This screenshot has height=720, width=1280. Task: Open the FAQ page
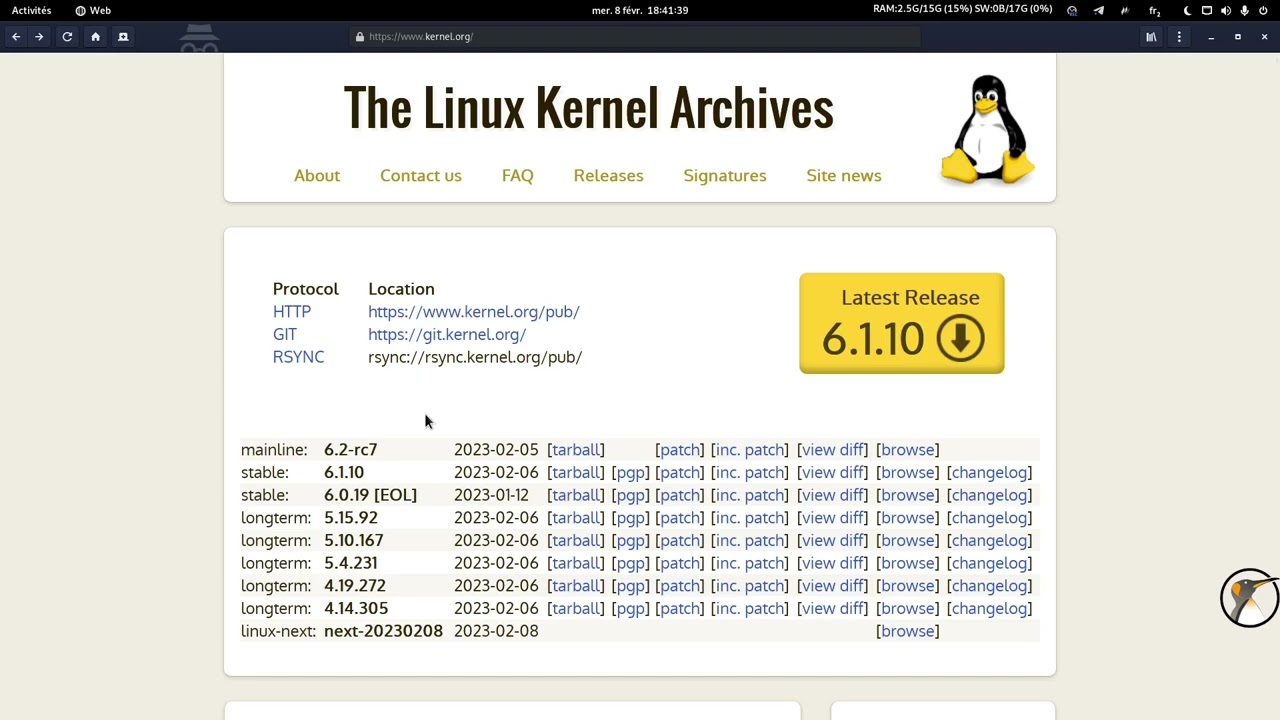pyautogui.click(x=517, y=176)
